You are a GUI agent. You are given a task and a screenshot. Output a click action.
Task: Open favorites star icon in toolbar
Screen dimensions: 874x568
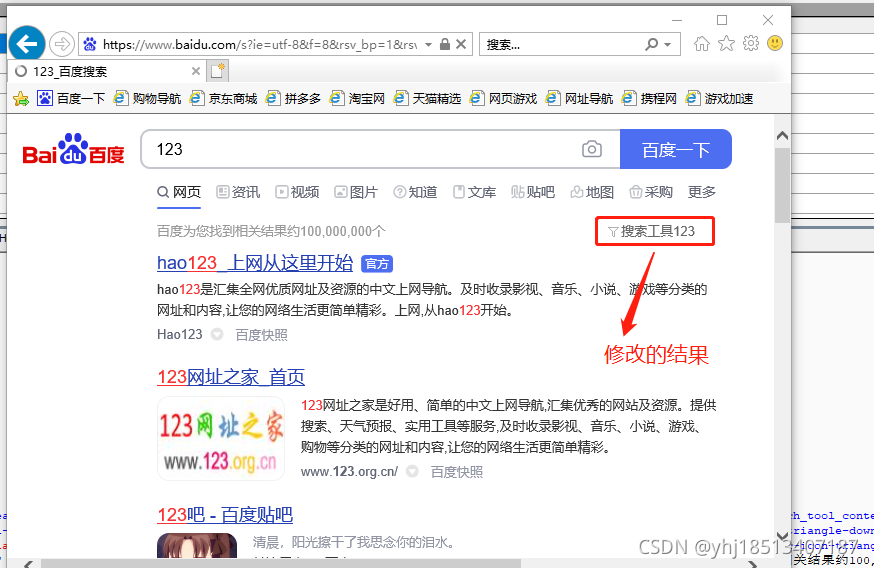726,43
